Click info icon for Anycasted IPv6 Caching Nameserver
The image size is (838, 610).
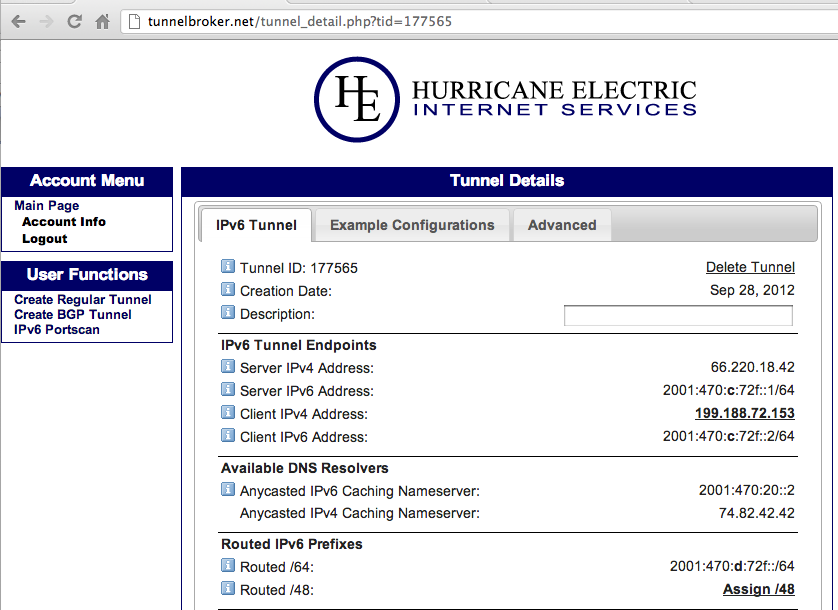[227, 490]
